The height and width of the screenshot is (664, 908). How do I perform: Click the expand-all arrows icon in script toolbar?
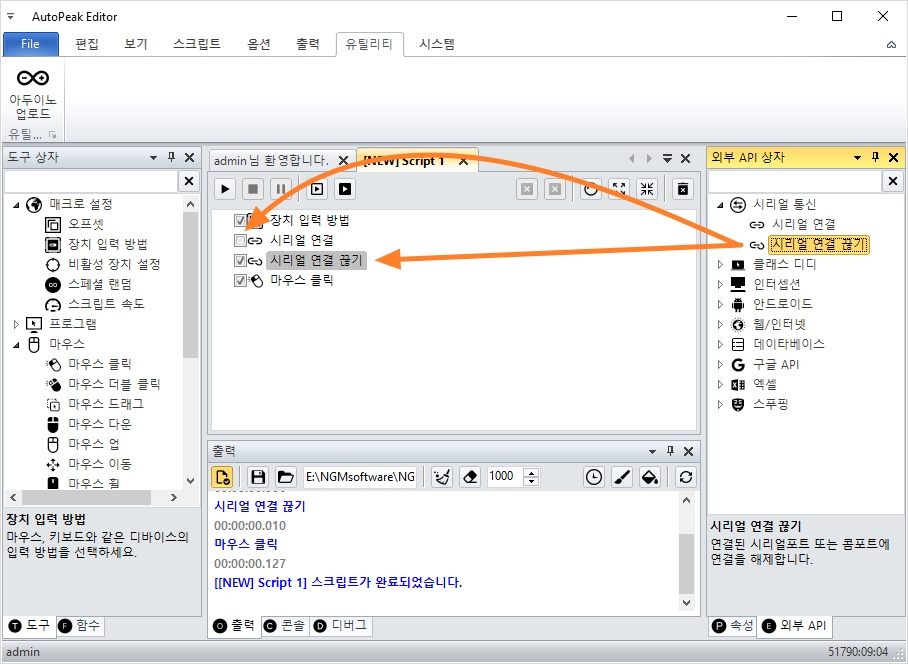pos(619,189)
